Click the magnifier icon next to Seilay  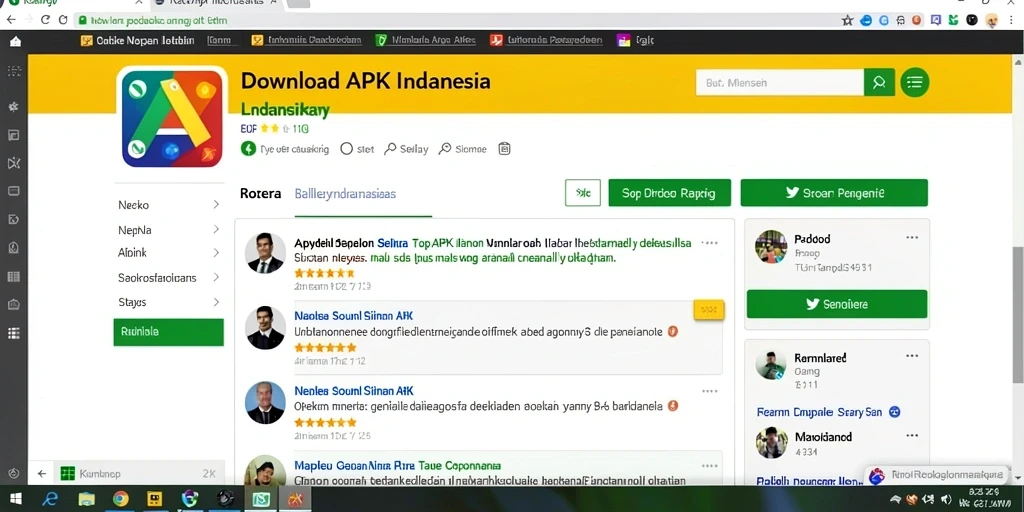tap(390, 148)
